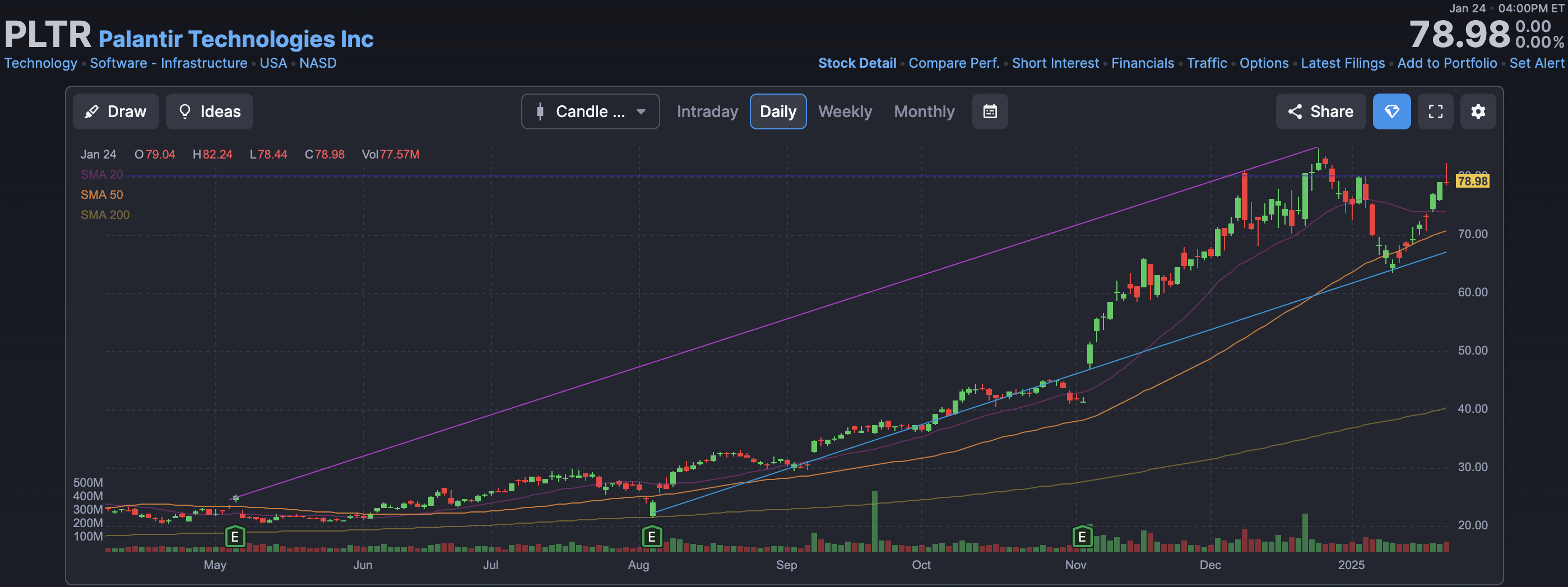Open the Stock Detail link
Image resolution: width=1568 pixels, height=587 pixels.
[x=857, y=63]
